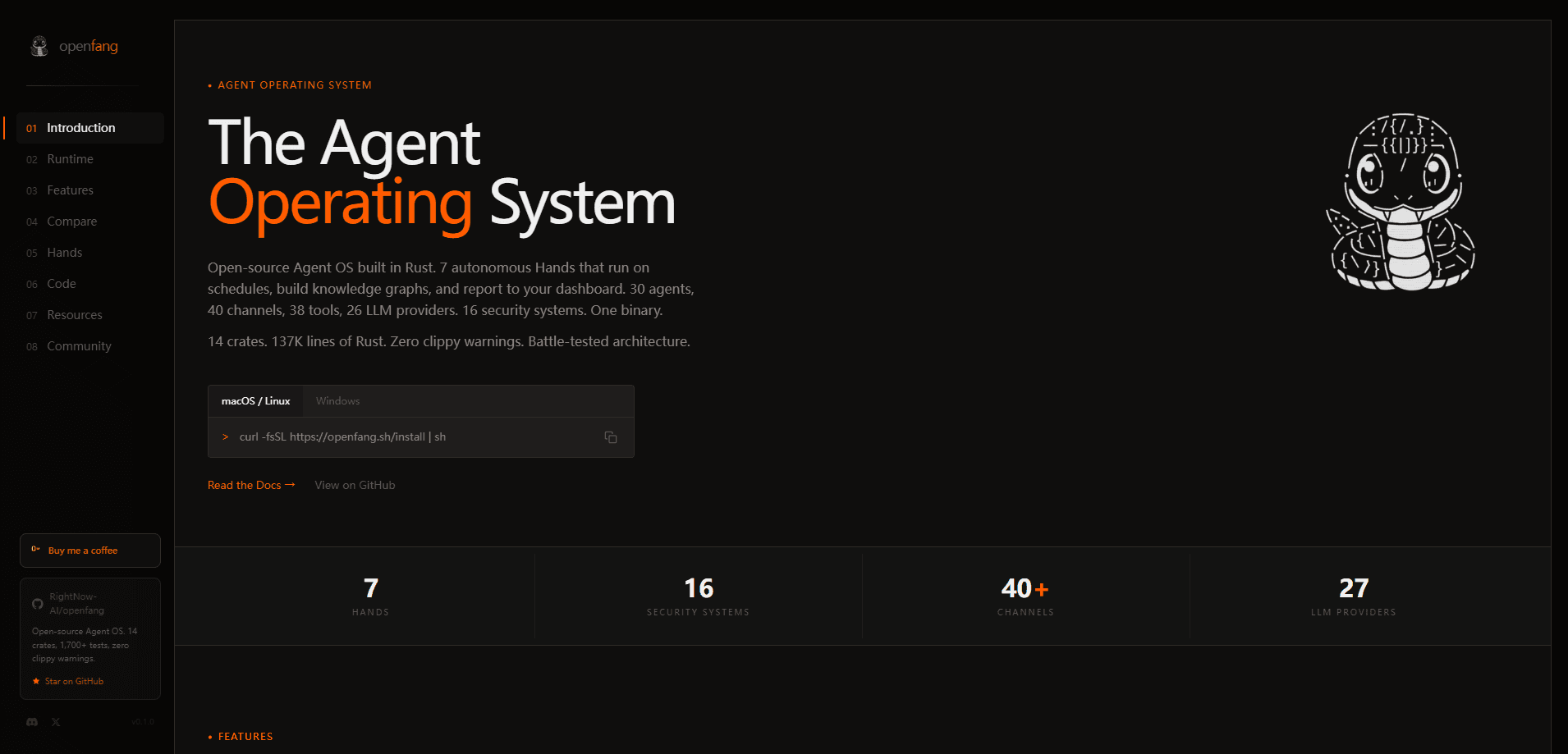Open the X social icon link
This screenshot has width=1568, height=754.
pyautogui.click(x=56, y=722)
